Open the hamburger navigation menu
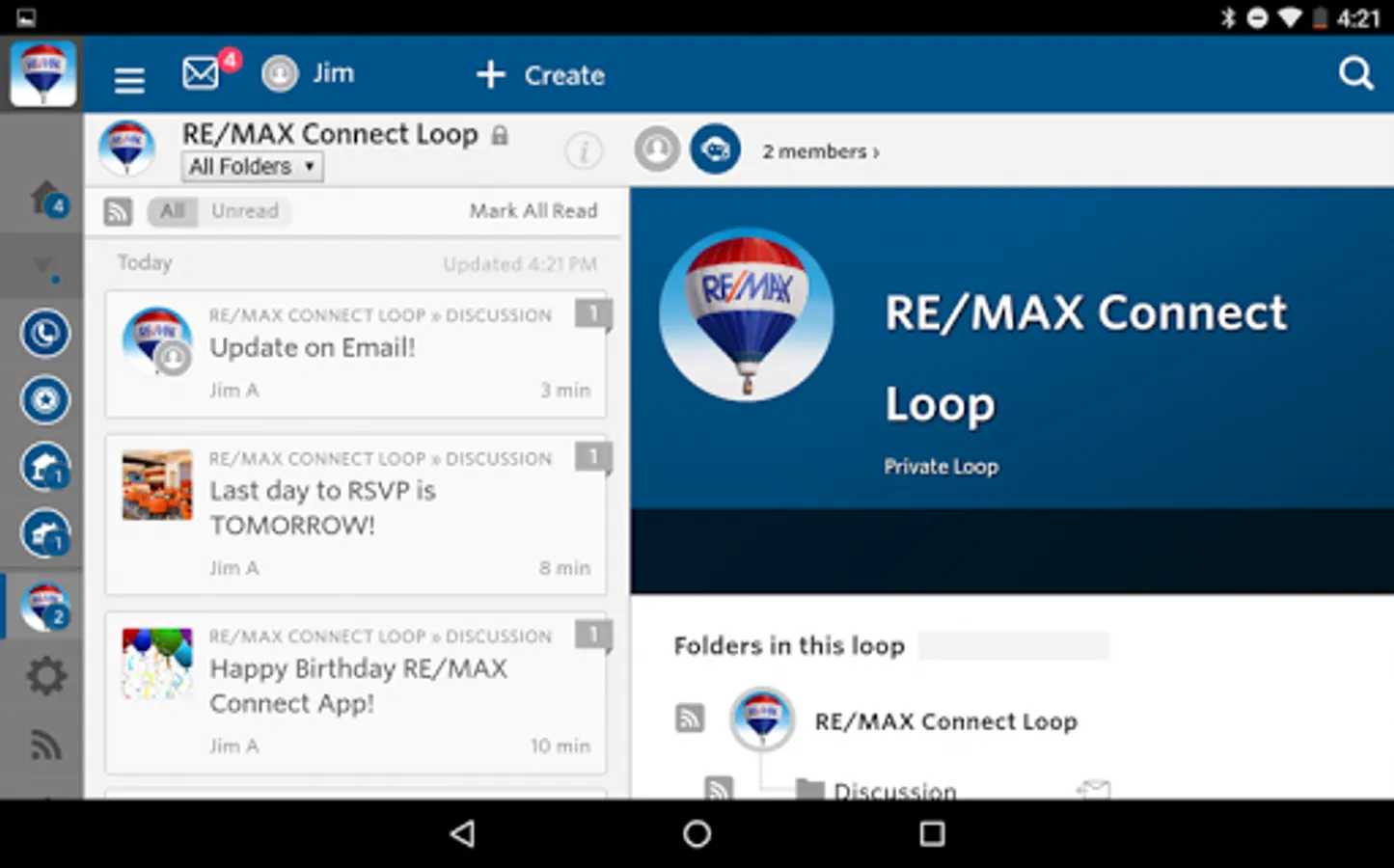1394x868 pixels. point(129,79)
